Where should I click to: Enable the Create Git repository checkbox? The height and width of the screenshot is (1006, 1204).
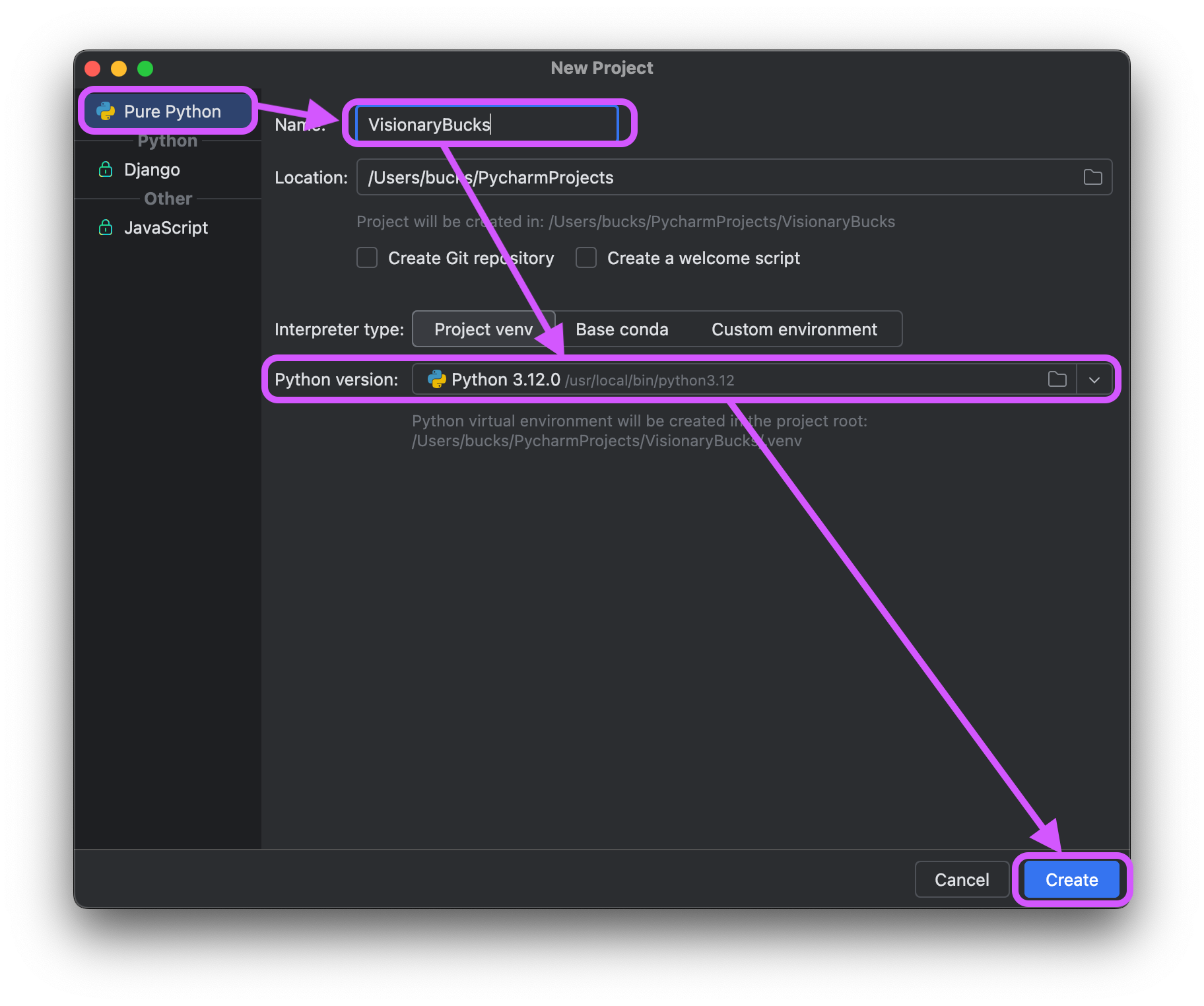(x=367, y=258)
